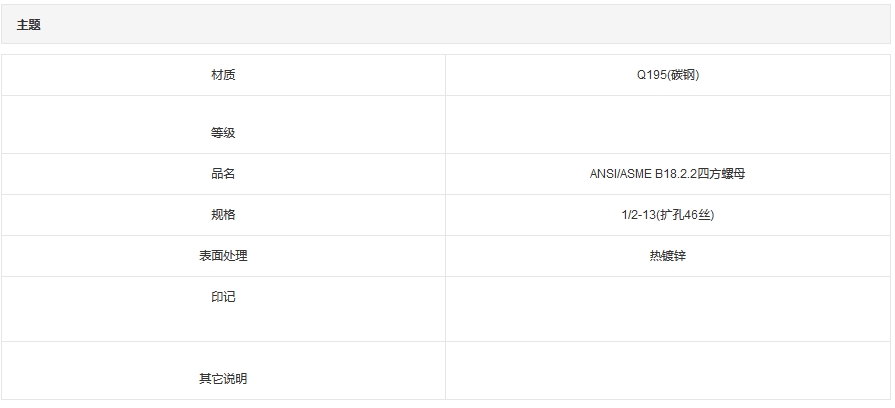Click the 表面处理 row label
This screenshot has height=408, width=895.
click(x=223, y=256)
